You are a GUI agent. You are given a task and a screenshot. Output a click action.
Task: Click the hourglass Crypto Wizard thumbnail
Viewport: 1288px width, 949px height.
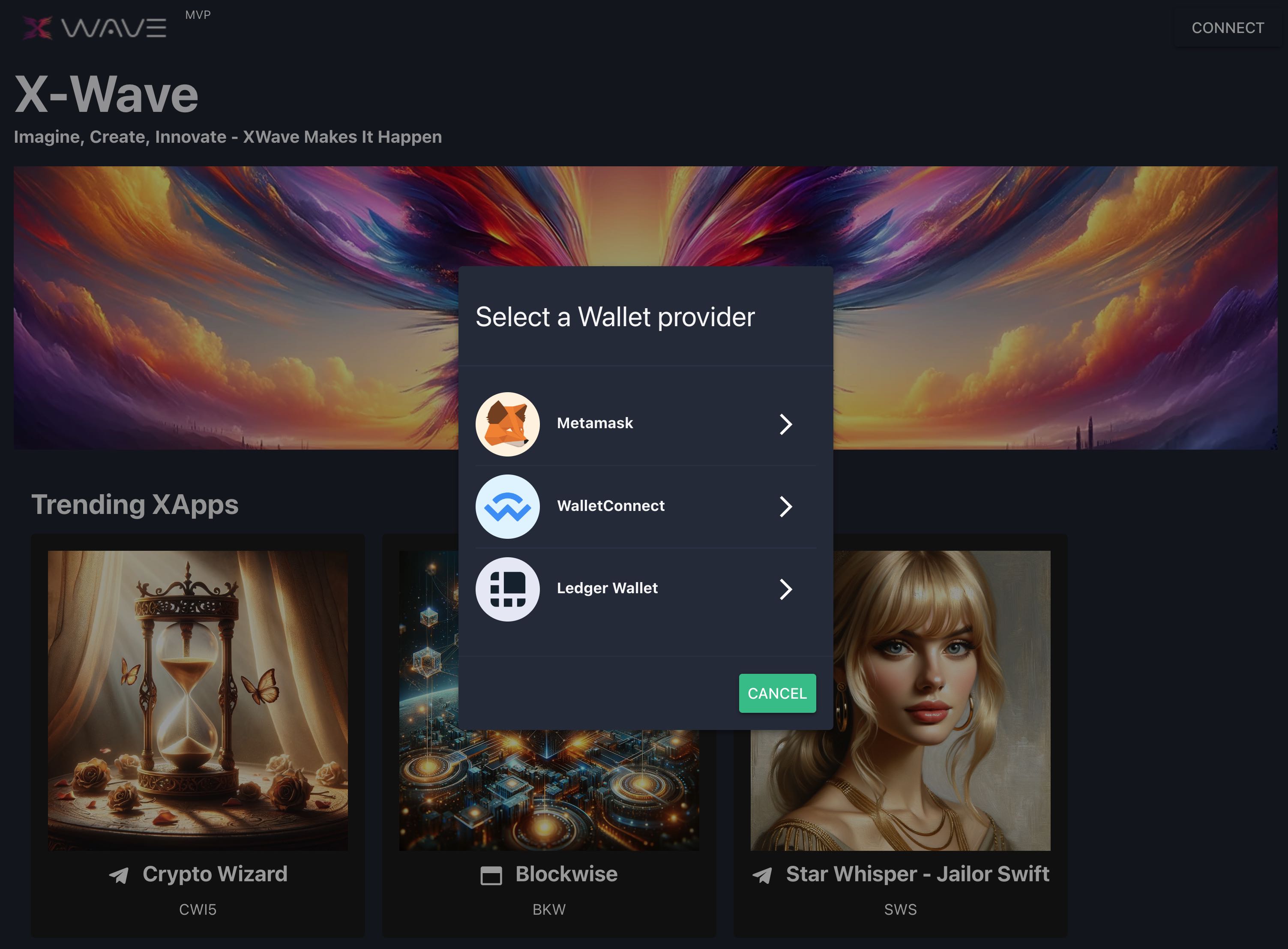(198, 700)
